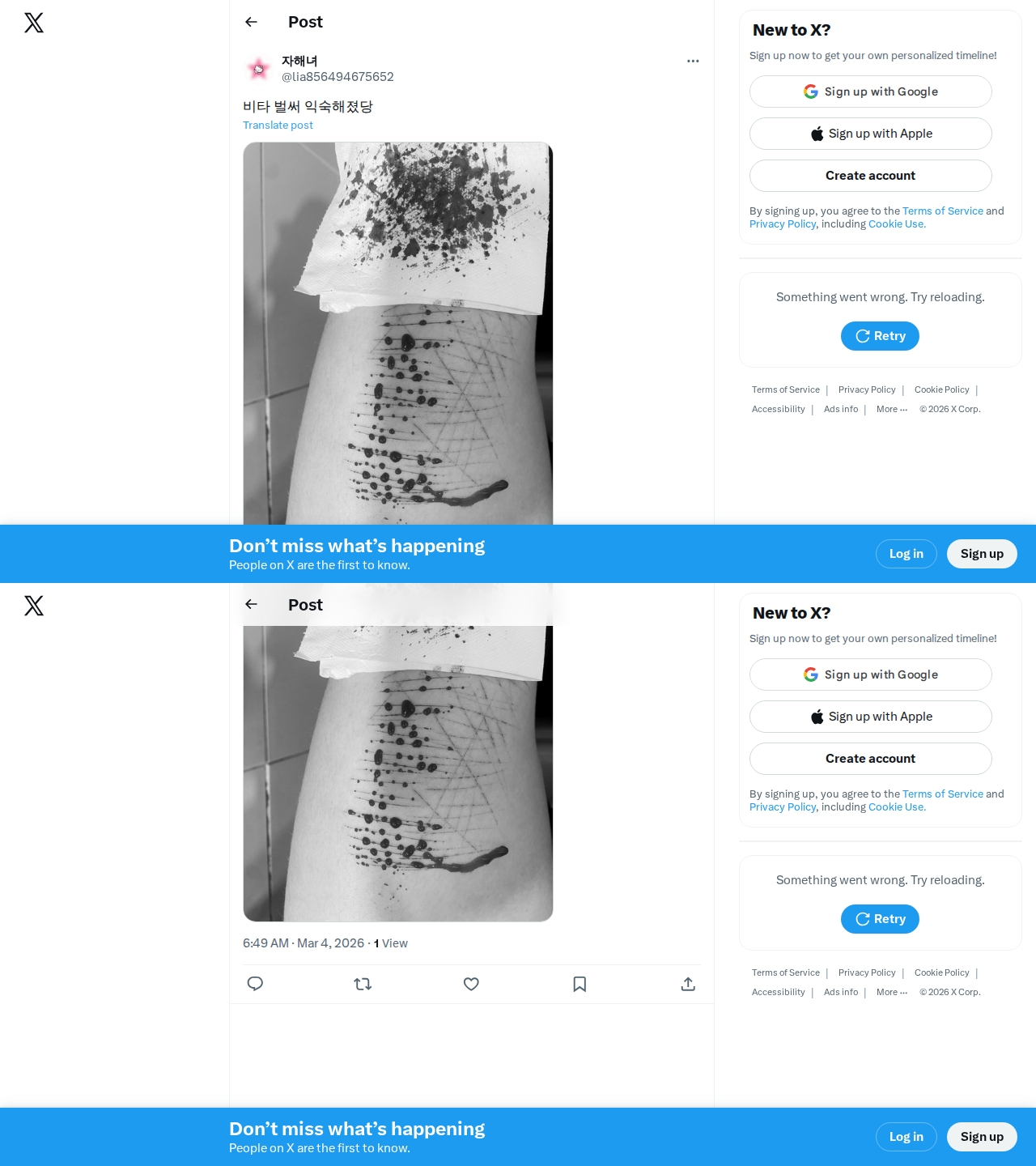Bookmark the post with the bookmark icon

[580, 984]
